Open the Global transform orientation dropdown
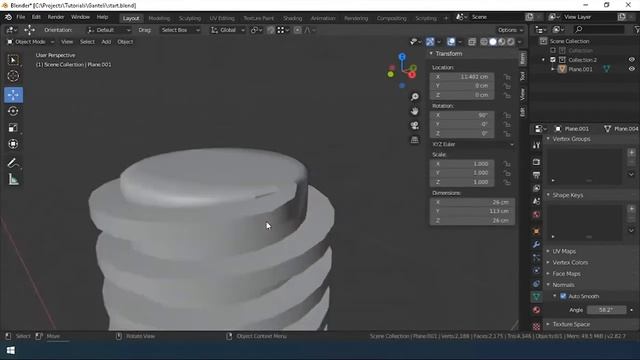Image resolution: width=640 pixels, height=360 pixels. 228,30
